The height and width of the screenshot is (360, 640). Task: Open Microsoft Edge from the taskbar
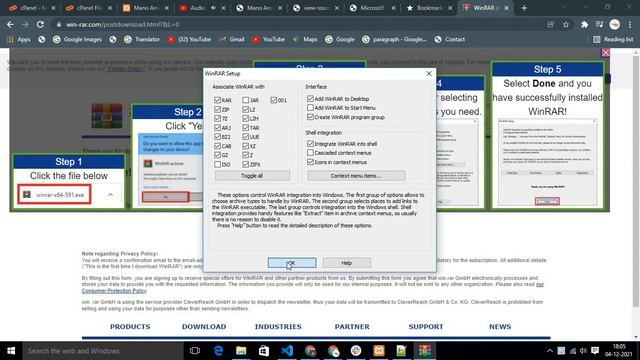(x=218, y=351)
